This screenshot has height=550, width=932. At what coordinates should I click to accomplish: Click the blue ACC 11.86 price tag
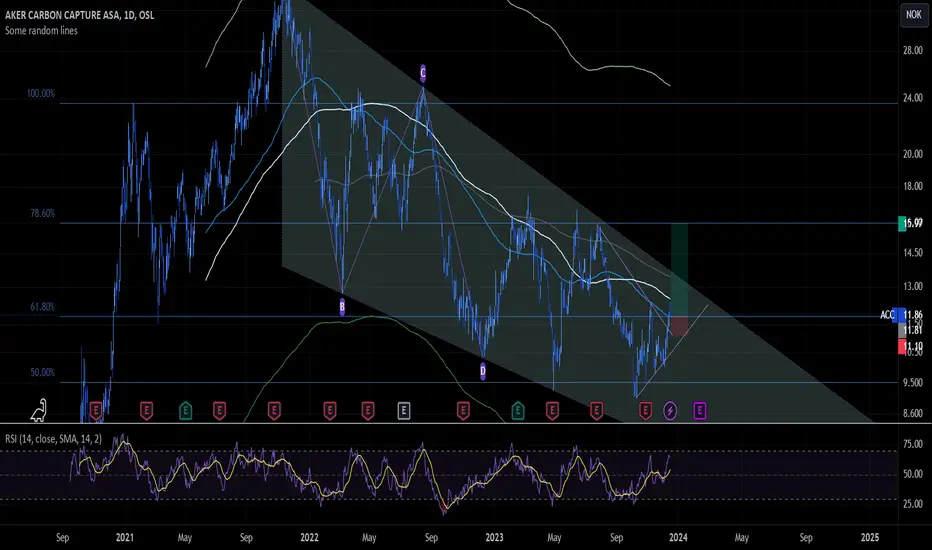(x=901, y=315)
